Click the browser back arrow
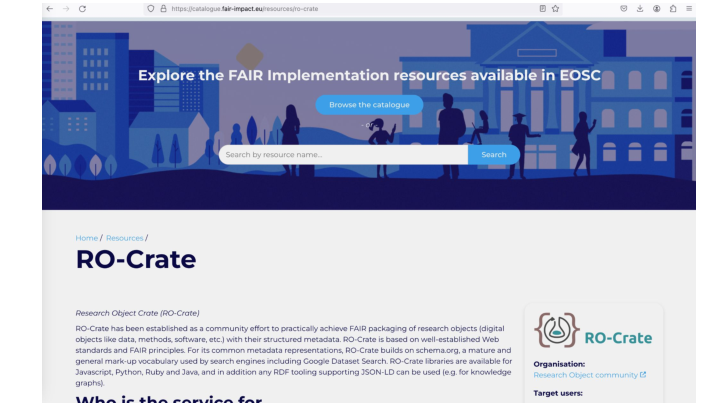Image resolution: width=720 pixels, height=405 pixels. pos(50,9)
